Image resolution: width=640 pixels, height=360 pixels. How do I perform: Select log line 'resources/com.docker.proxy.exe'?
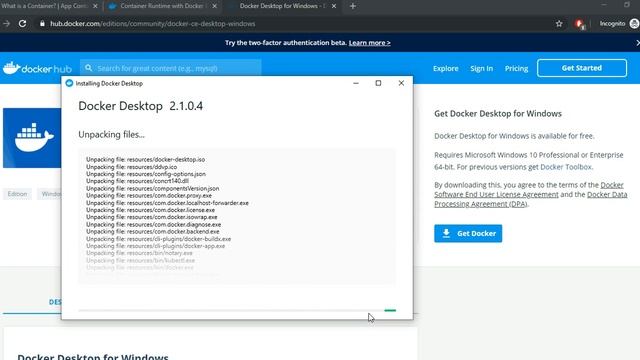pos(149,196)
